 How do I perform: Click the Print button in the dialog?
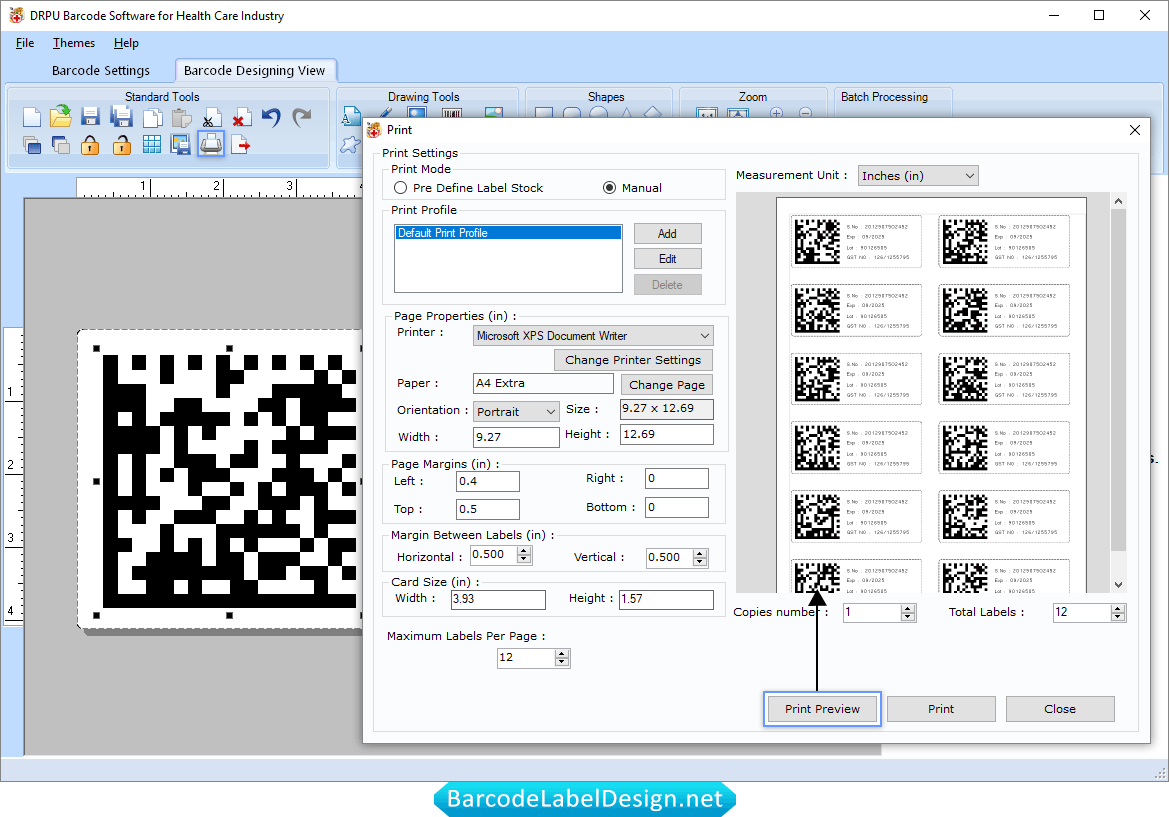point(941,709)
